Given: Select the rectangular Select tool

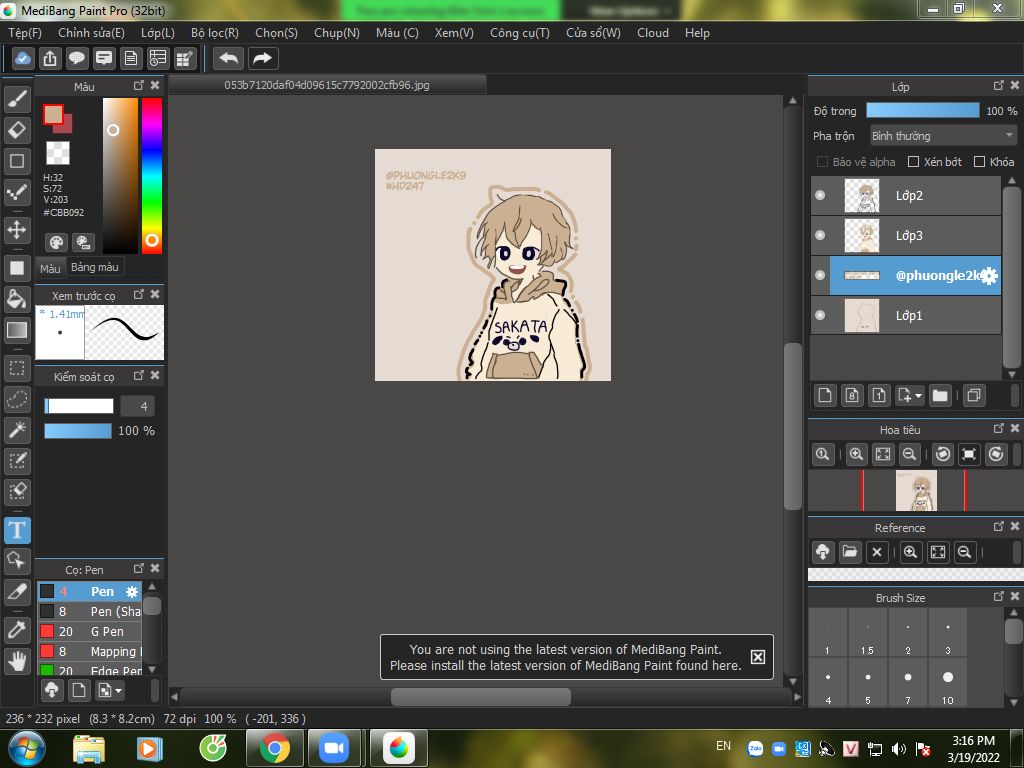Looking at the screenshot, I should pos(17,368).
